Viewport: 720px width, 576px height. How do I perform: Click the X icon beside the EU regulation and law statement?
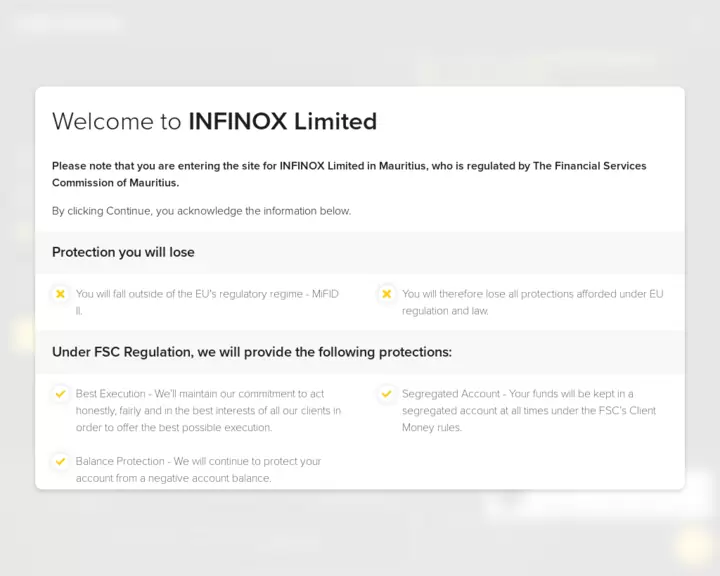click(x=386, y=294)
